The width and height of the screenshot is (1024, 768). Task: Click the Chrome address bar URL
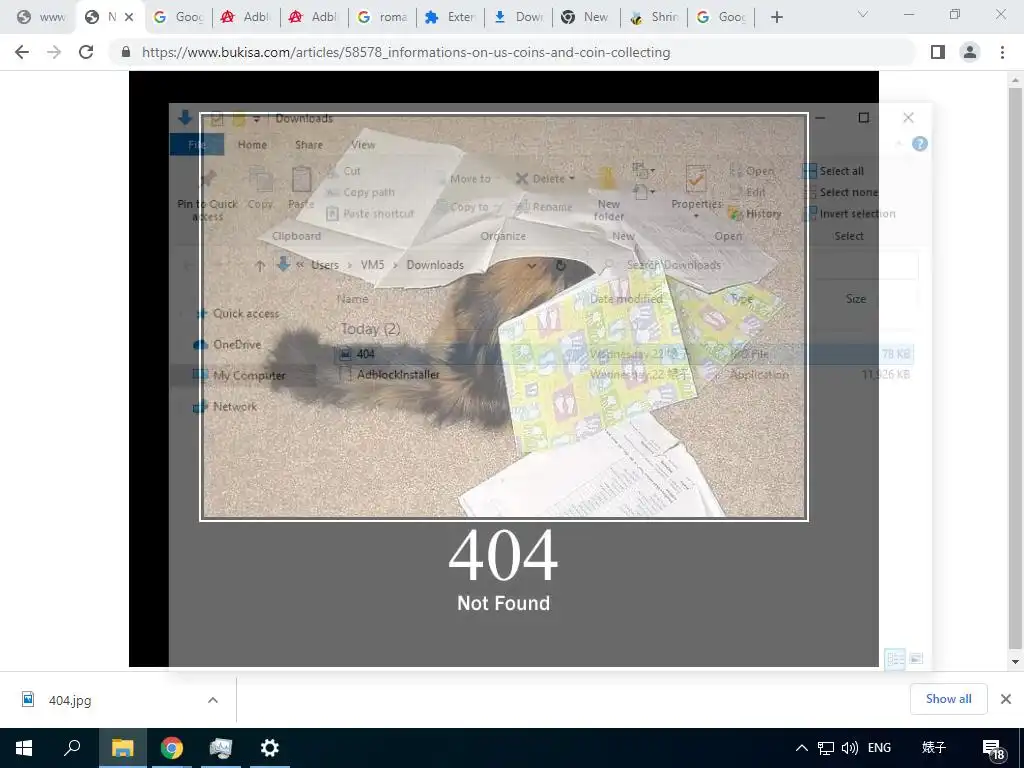point(406,52)
